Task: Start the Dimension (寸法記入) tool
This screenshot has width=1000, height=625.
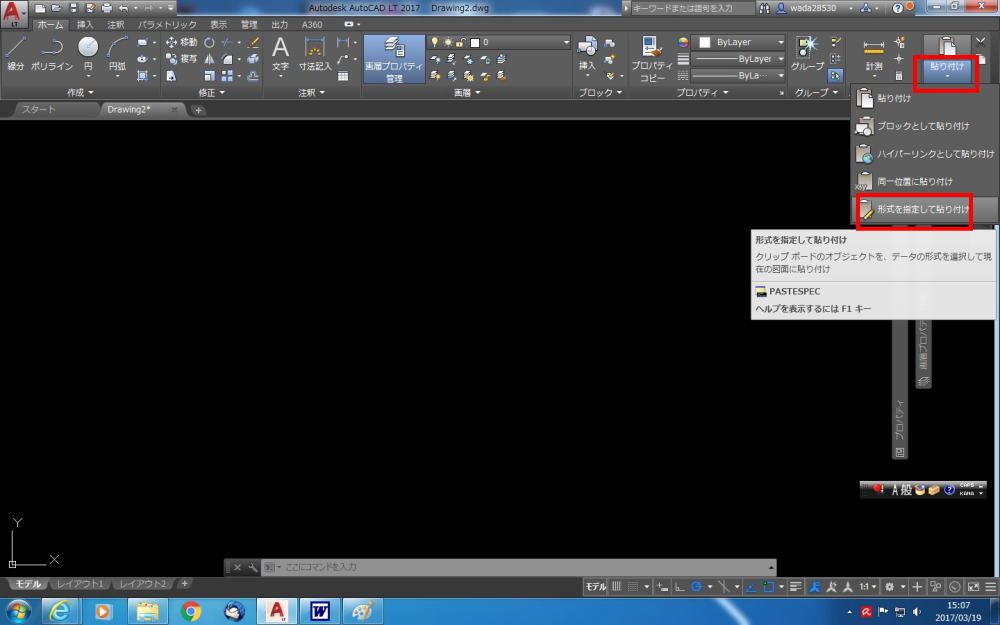Action: 315,52
